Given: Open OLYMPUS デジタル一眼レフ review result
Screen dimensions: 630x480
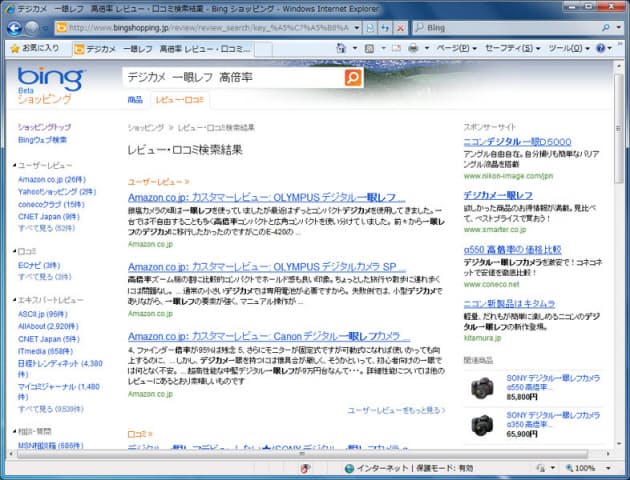Looking at the screenshot, I should 266,197.
